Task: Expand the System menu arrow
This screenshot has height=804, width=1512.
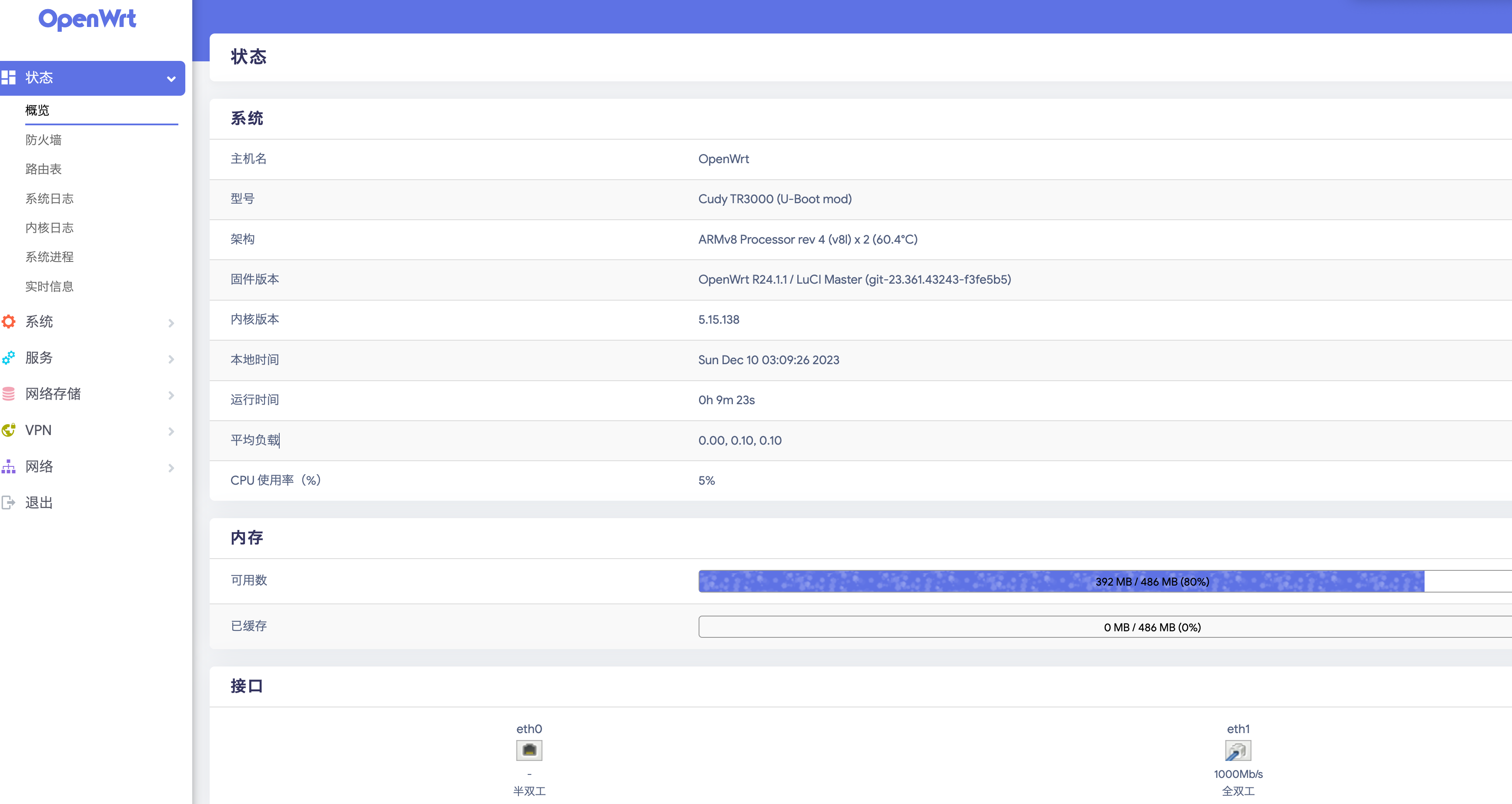Action: pos(171,323)
